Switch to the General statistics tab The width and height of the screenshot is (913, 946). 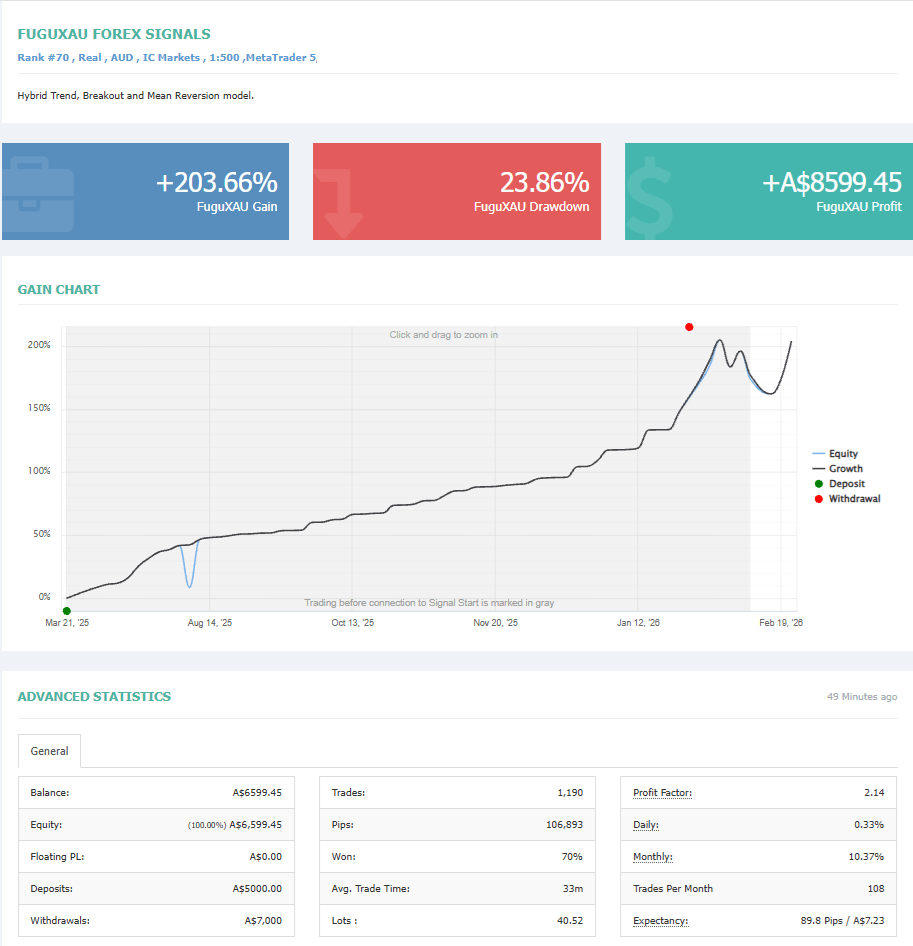(49, 750)
